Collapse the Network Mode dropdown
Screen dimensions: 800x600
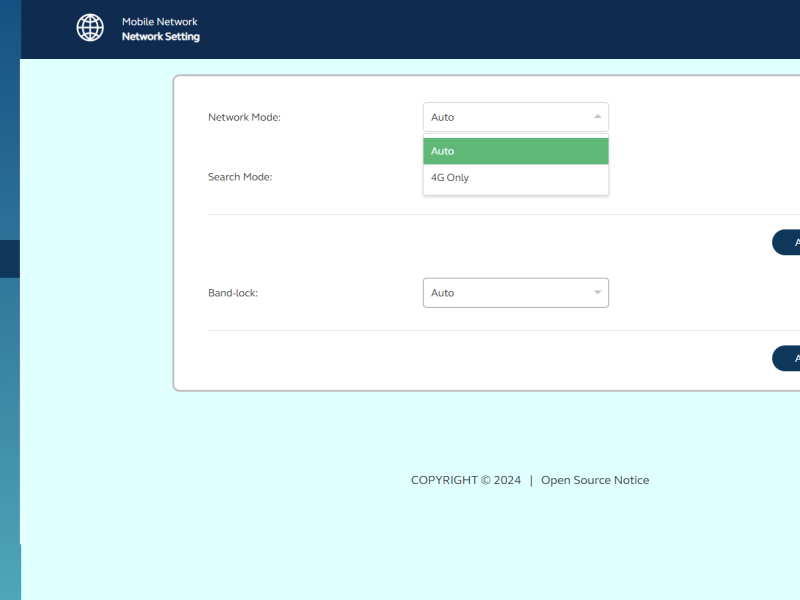click(x=516, y=117)
